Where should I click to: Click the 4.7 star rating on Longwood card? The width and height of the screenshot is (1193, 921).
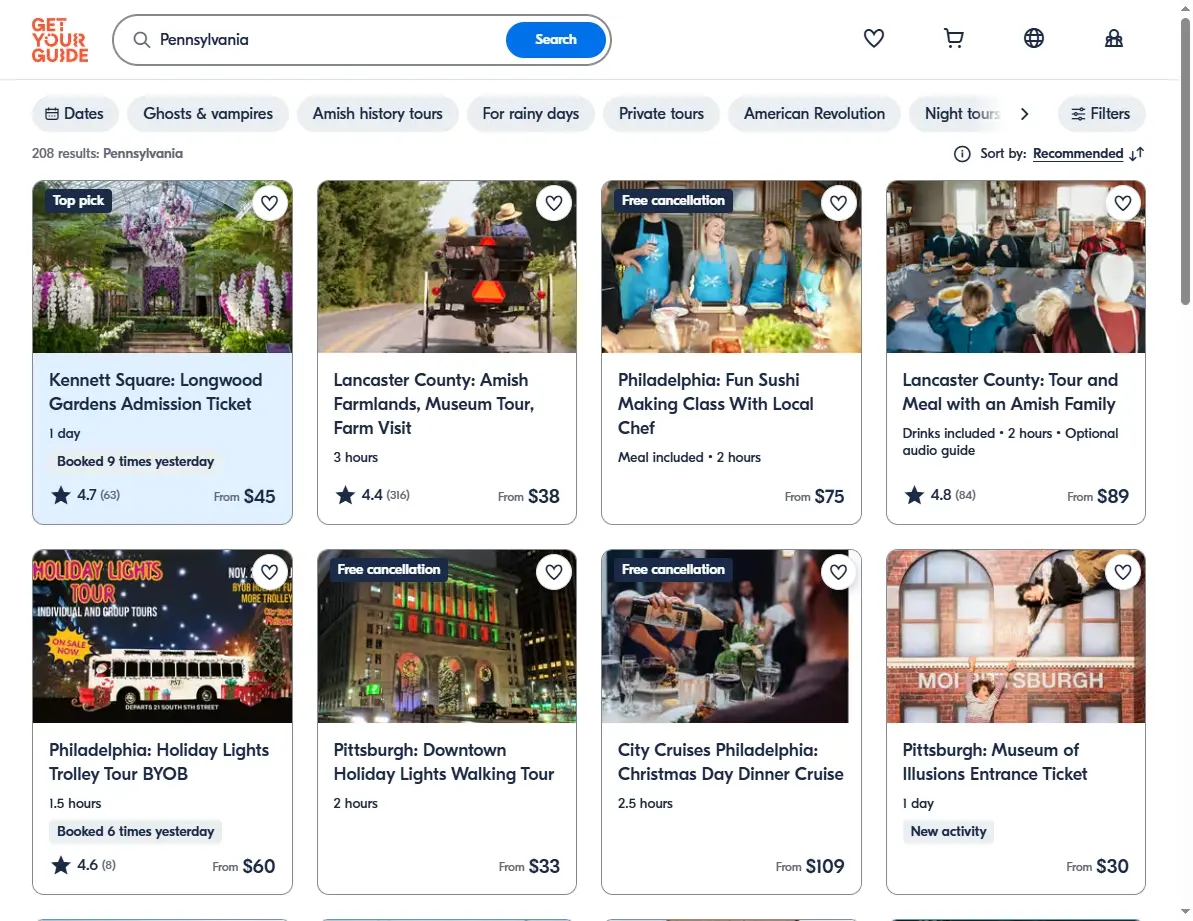pyautogui.click(x=85, y=495)
